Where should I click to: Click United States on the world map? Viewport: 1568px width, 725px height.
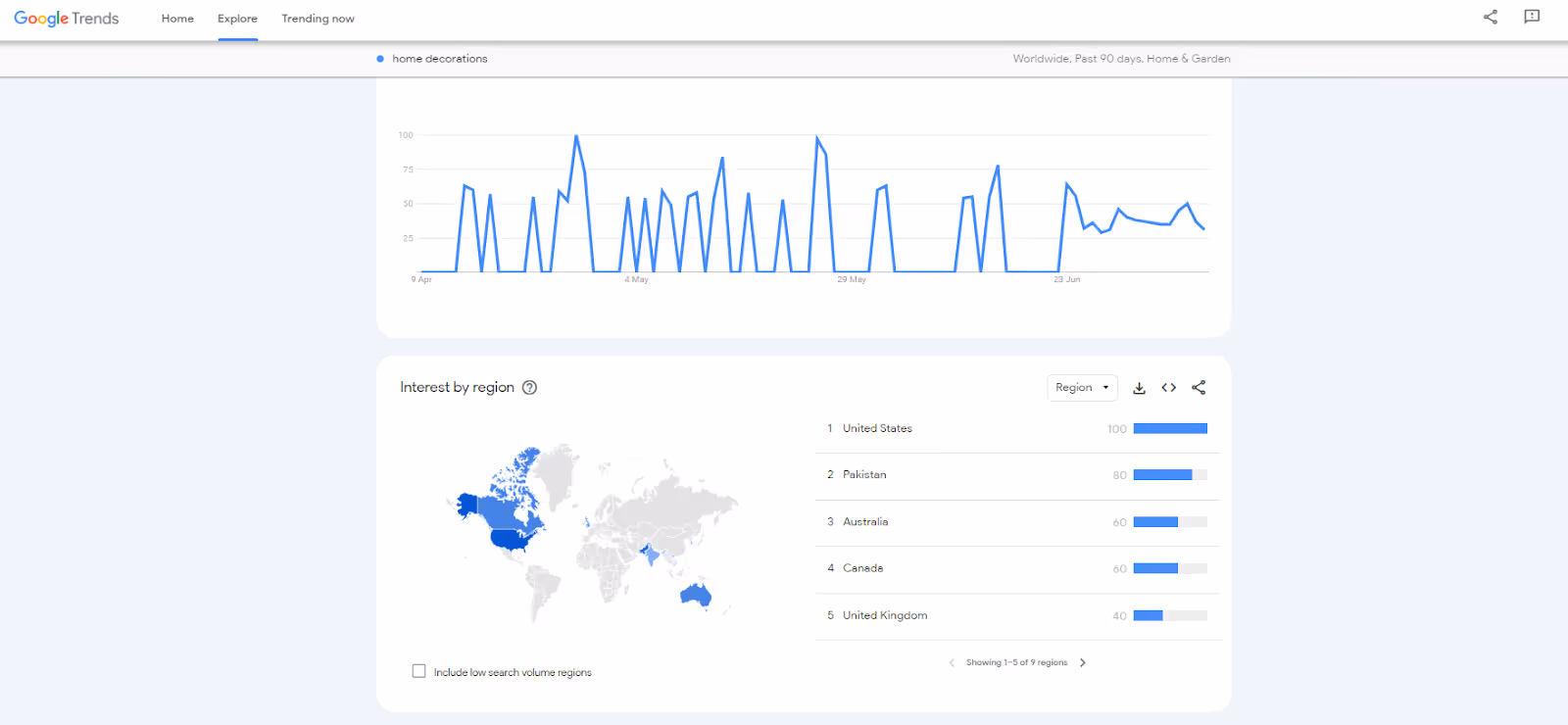[510, 539]
